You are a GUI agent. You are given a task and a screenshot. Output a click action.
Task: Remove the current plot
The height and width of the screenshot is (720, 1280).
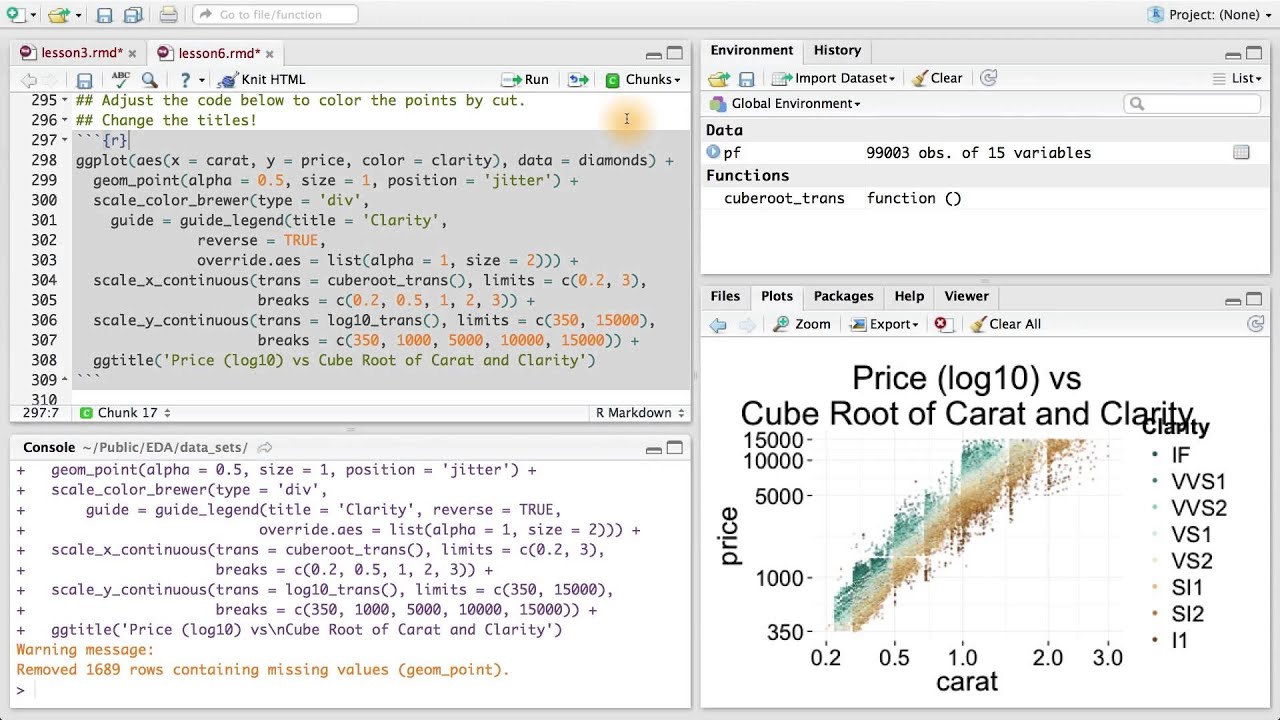(x=941, y=324)
